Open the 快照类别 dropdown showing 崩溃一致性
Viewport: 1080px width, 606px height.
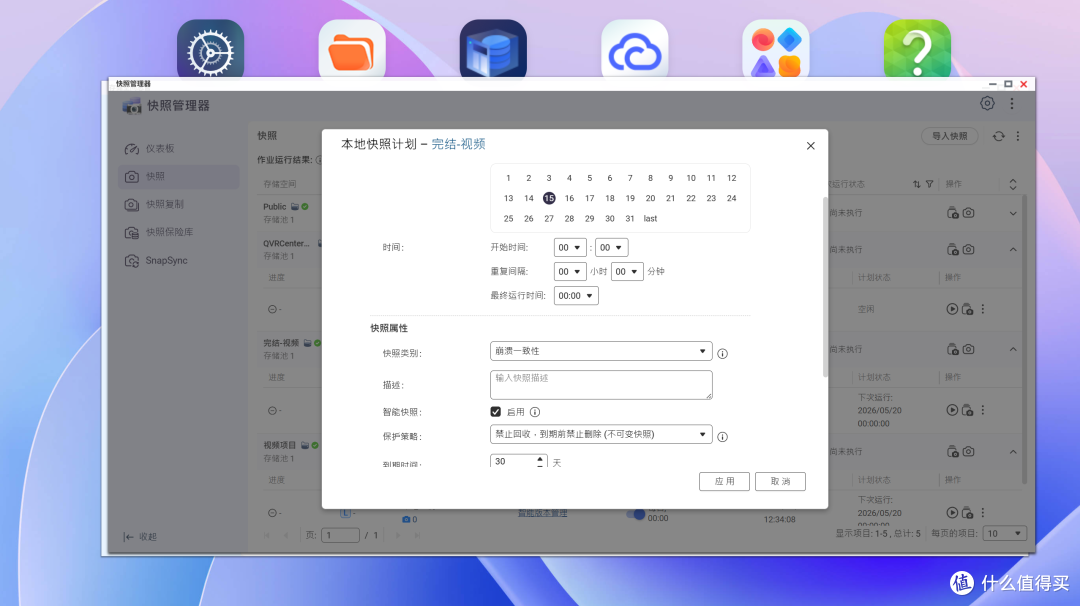point(601,351)
